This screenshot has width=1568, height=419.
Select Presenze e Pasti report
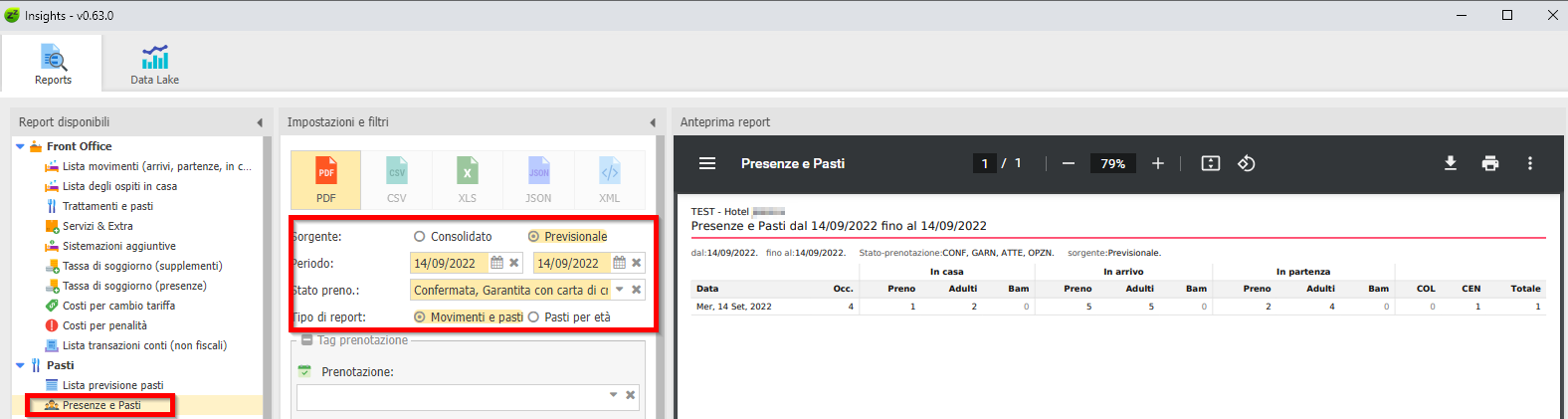[x=93, y=405]
